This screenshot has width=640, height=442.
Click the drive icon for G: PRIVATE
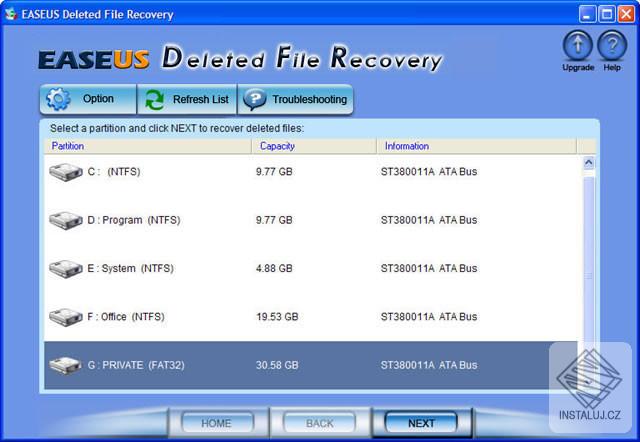66,366
